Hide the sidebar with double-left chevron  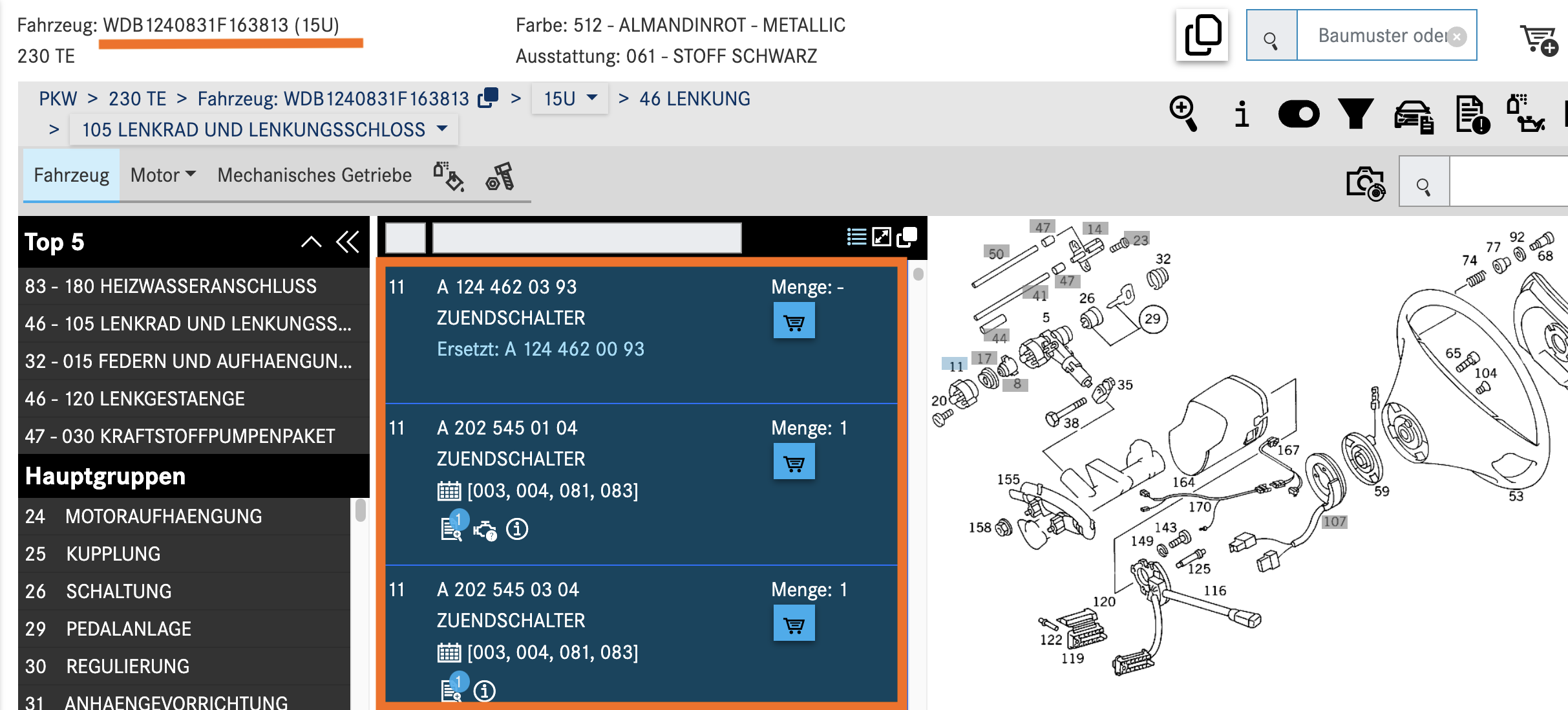click(x=348, y=242)
